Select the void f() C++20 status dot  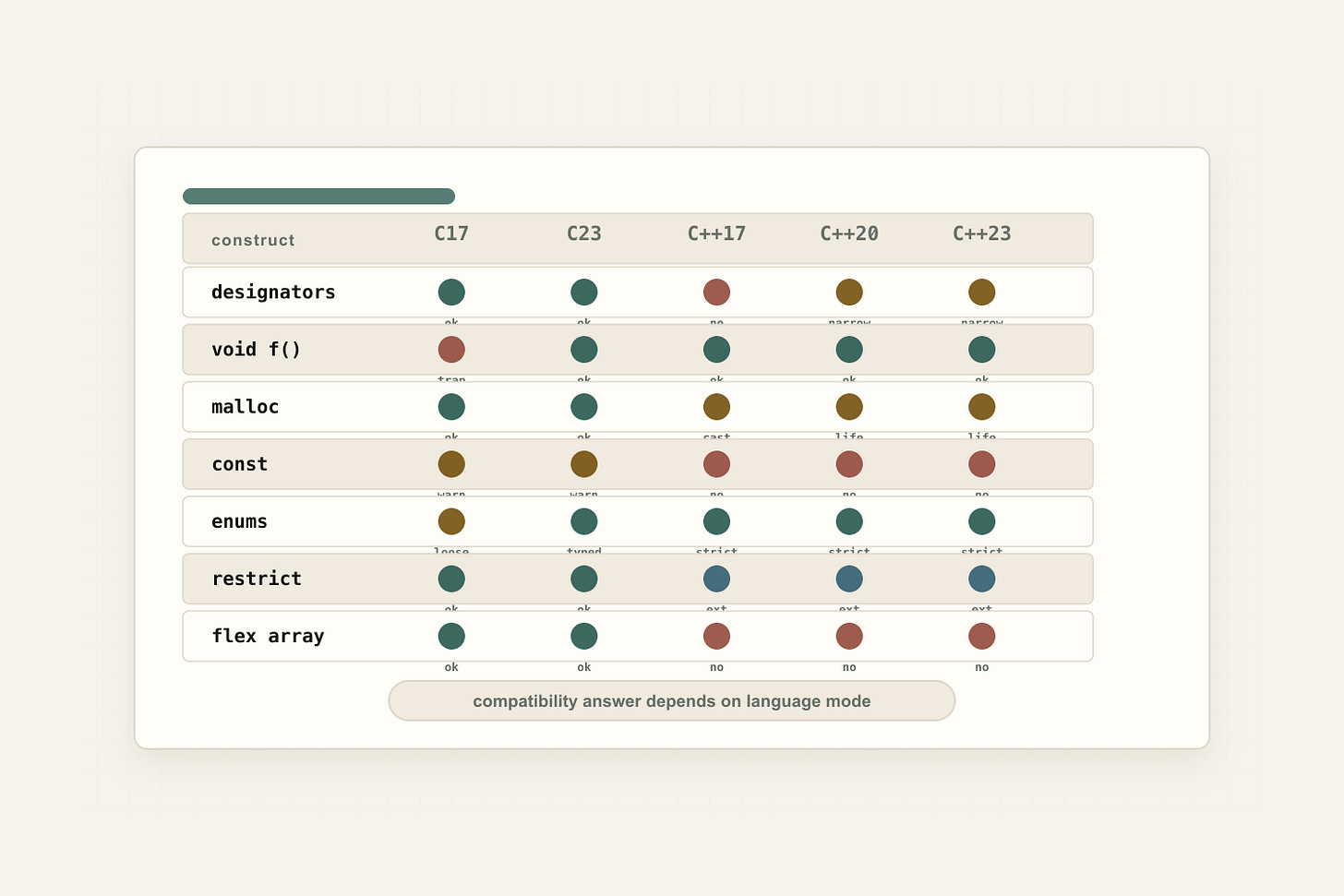pyautogui.click(x=849, y=350)
